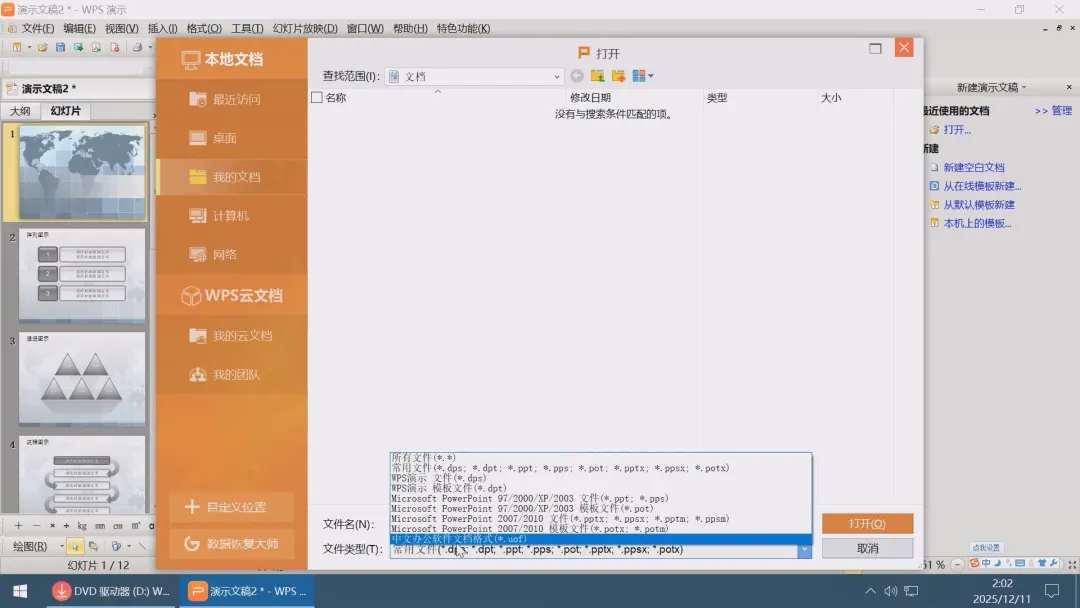
Task: Toggle the select-all checkbox beside 名称
Action: 317,98
